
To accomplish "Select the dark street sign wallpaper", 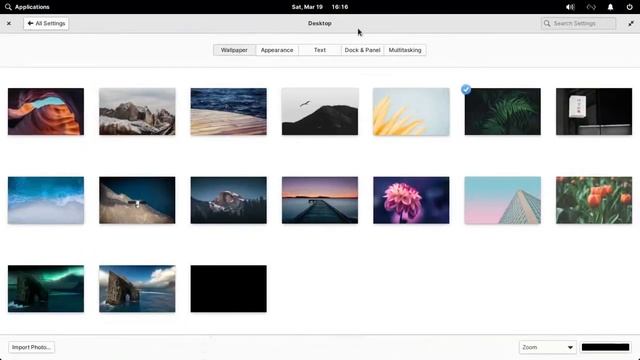I will (594, 111).
